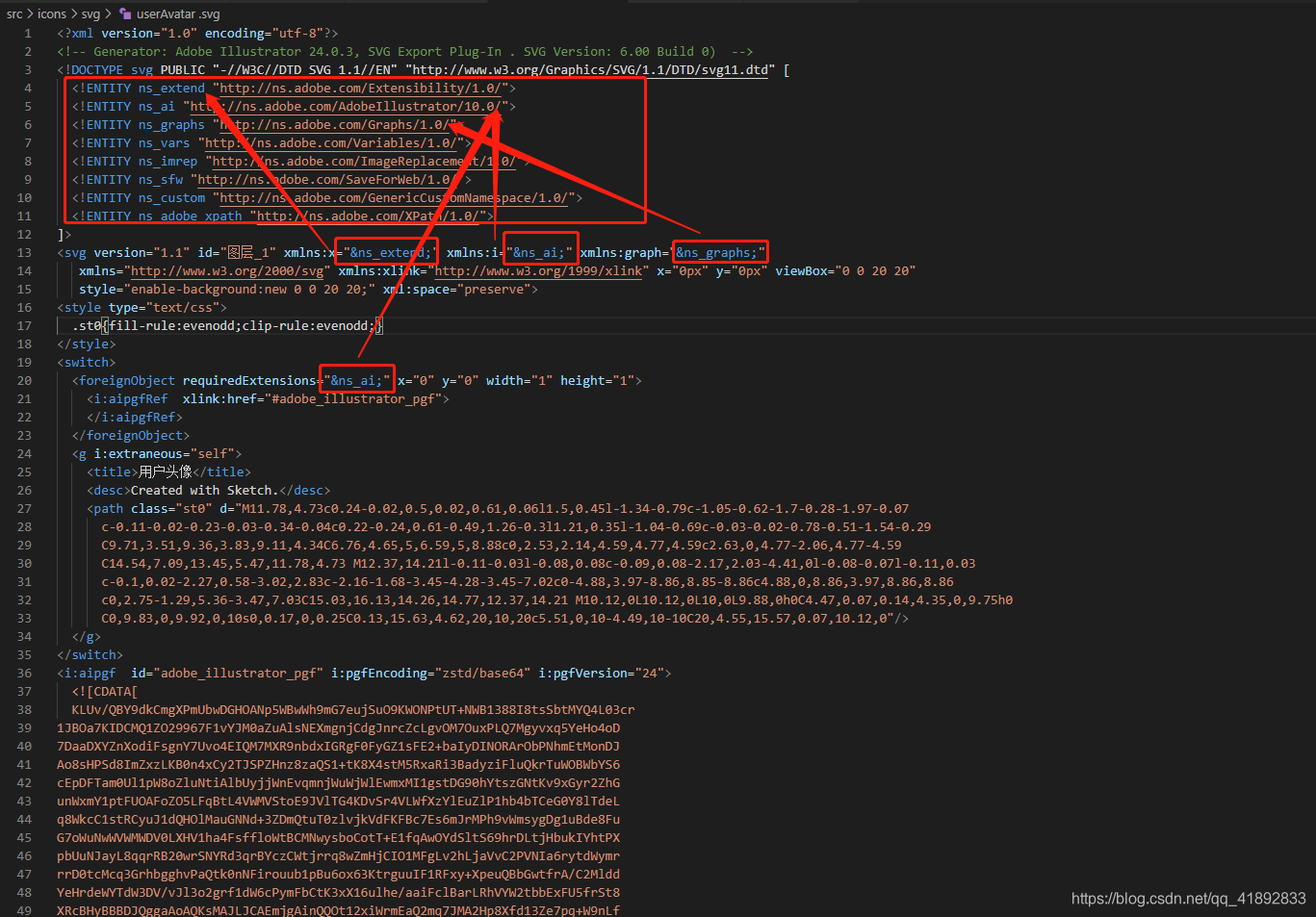1316x917 pixels.
Task: Open the Adobe Graphs/1.0/ URL
Action: 334,125
